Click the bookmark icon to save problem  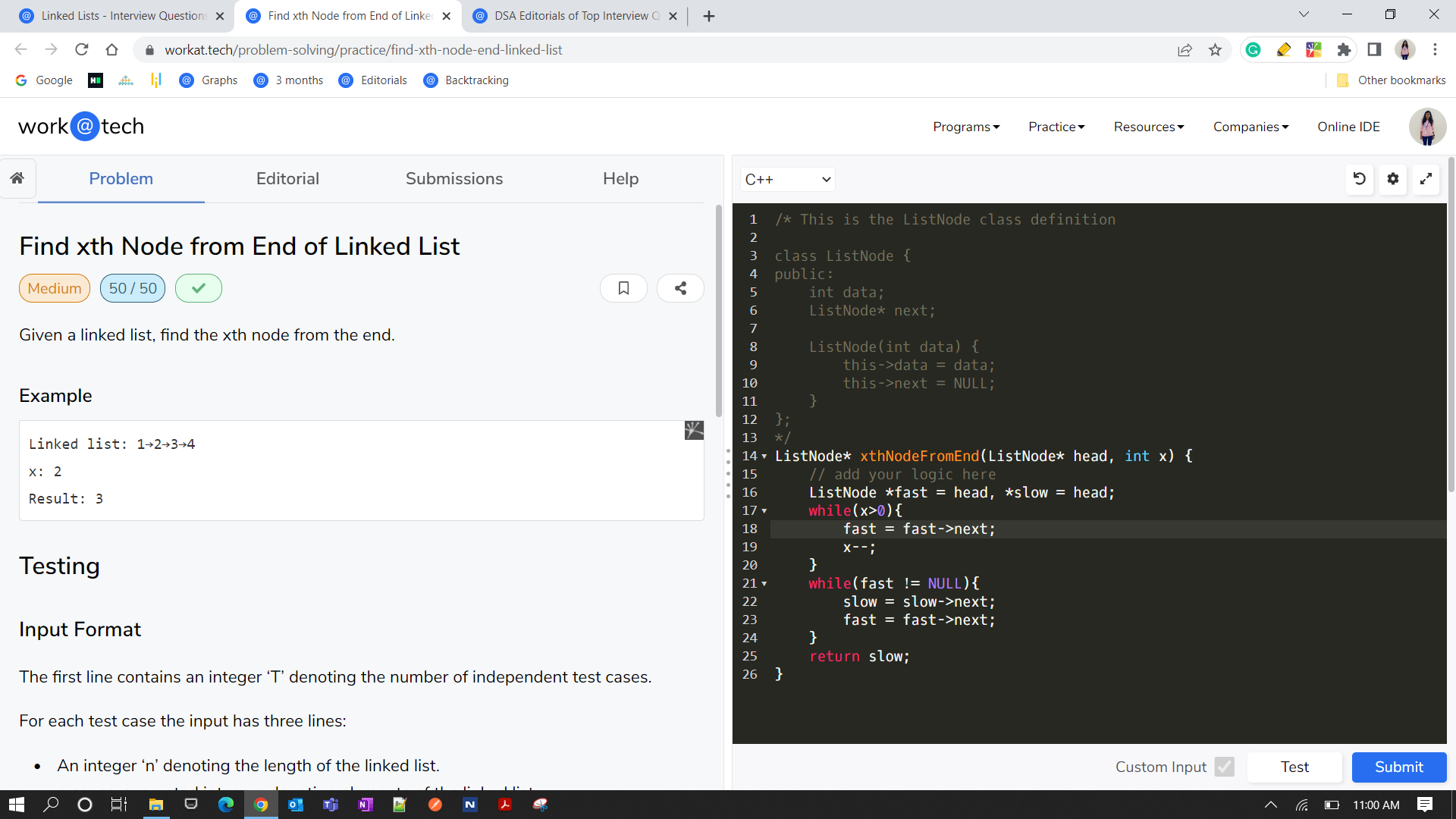click(x=624, y=289)
